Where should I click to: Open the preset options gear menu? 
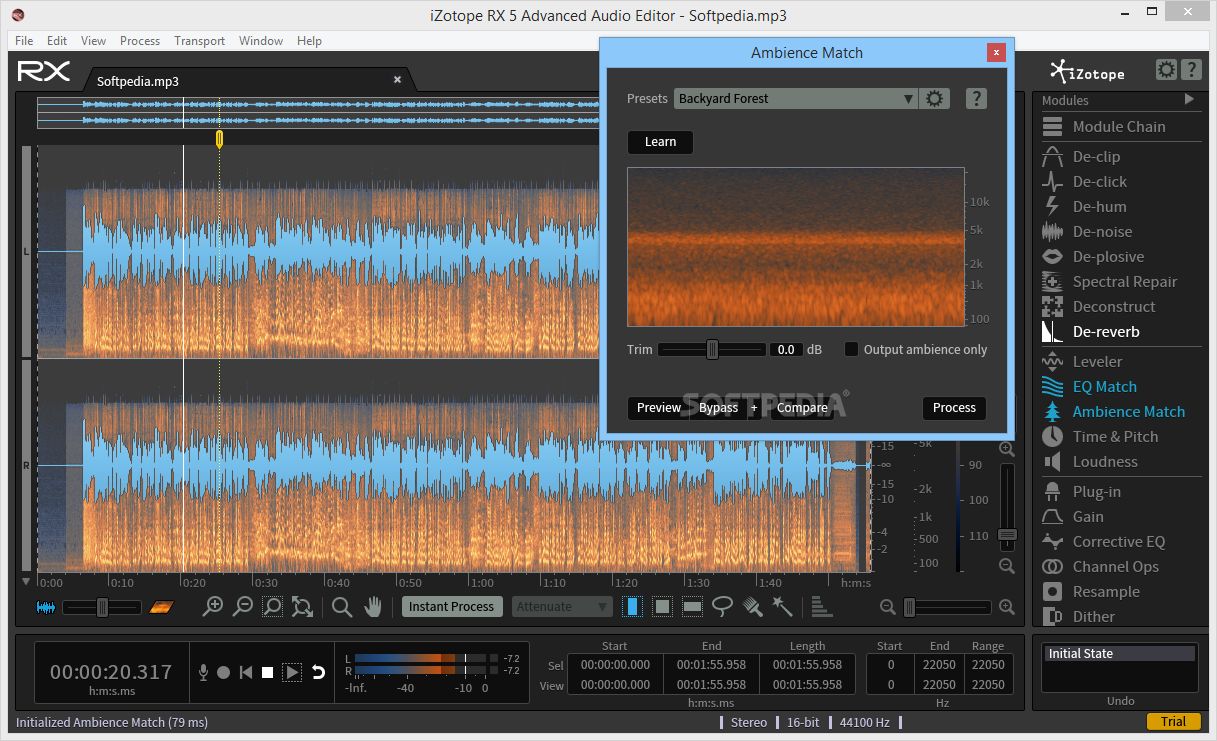[935, 98]
